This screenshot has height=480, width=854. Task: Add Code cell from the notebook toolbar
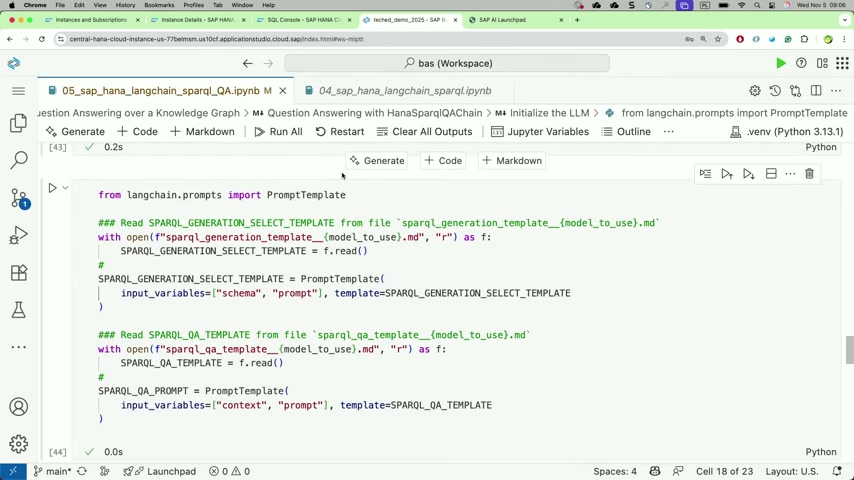pos(137,132)
